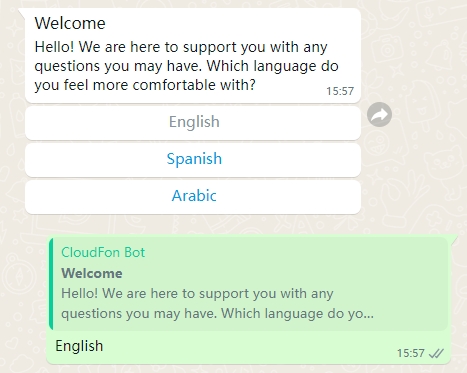Click the forward arrow icon beside the message

pos(379,115)
